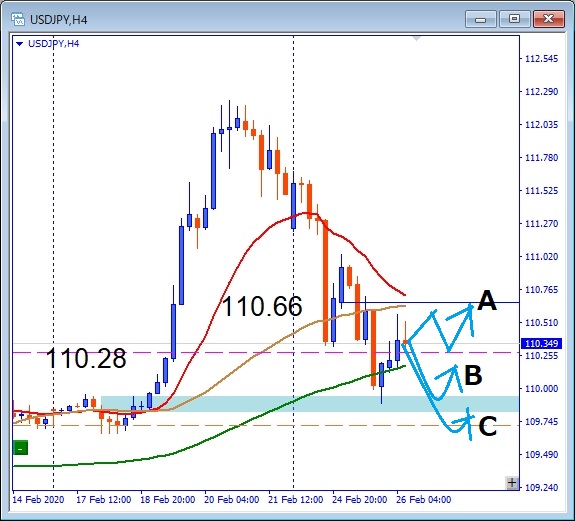
Task: Close the USDJPY,H4 chart window
Action: (x=549, y=19)
